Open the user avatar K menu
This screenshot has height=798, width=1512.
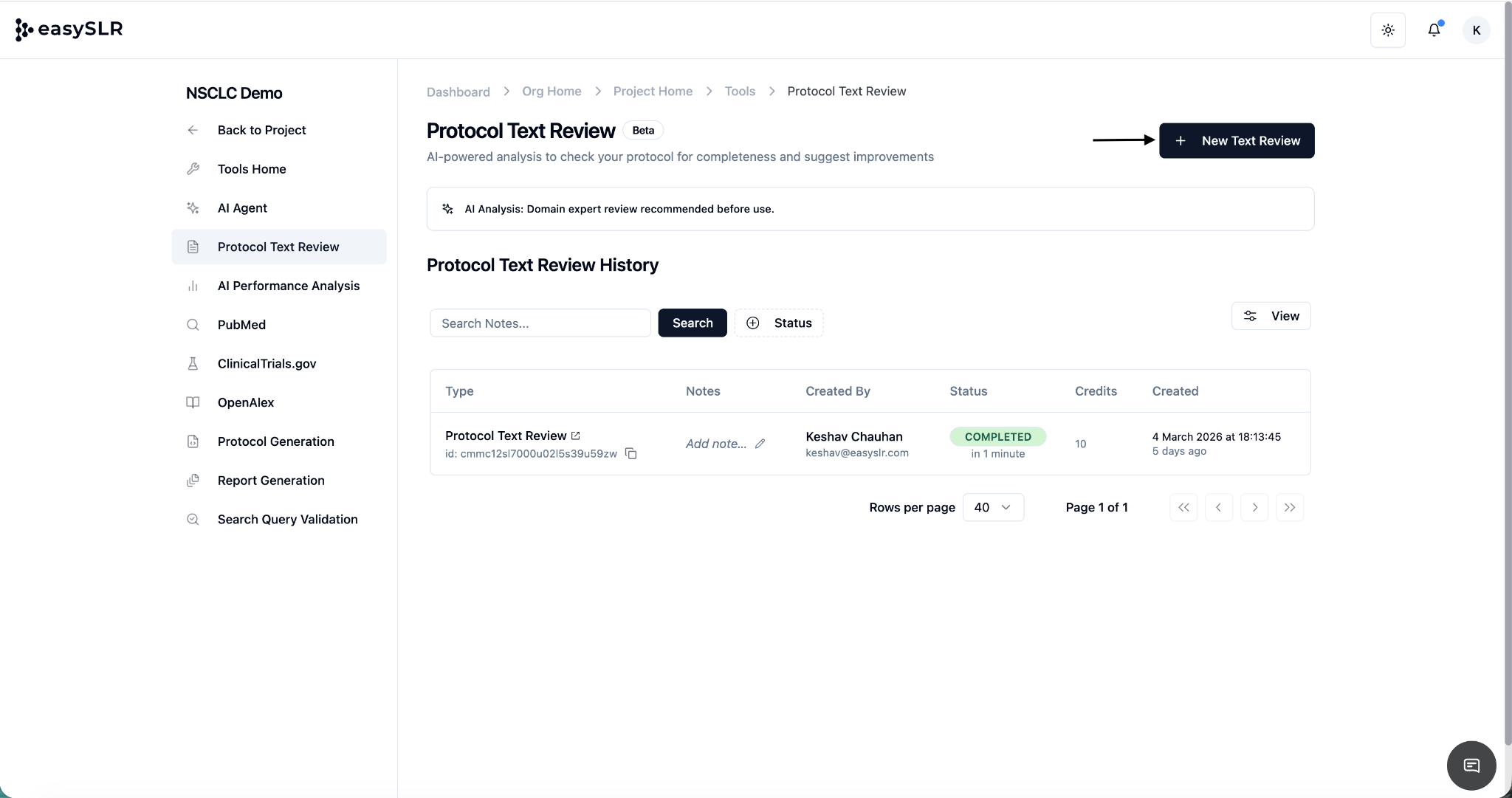click(x=1476, y=30)
